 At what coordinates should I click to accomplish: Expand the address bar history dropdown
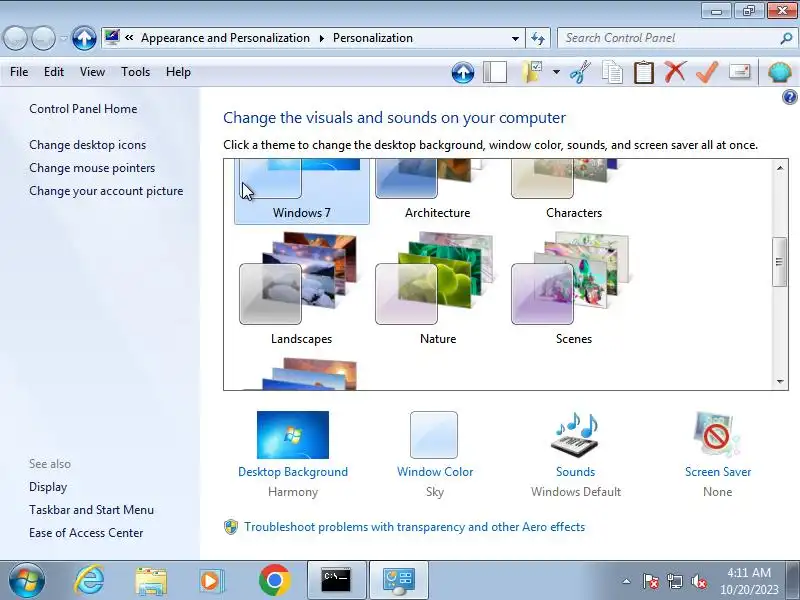click(515, 38)
